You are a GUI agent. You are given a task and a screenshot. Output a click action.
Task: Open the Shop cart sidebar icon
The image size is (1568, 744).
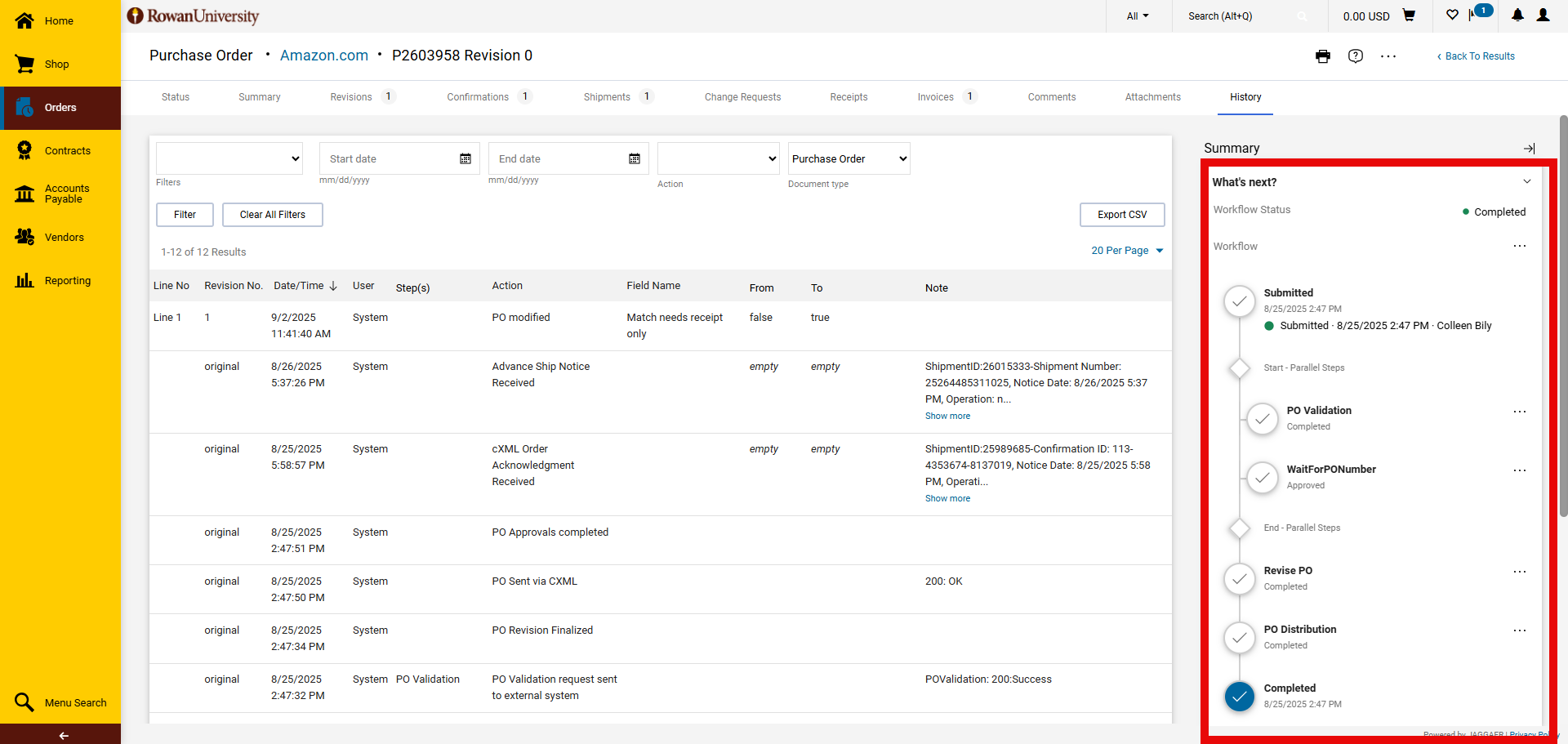pyautogui.click(x=24, y=65)
